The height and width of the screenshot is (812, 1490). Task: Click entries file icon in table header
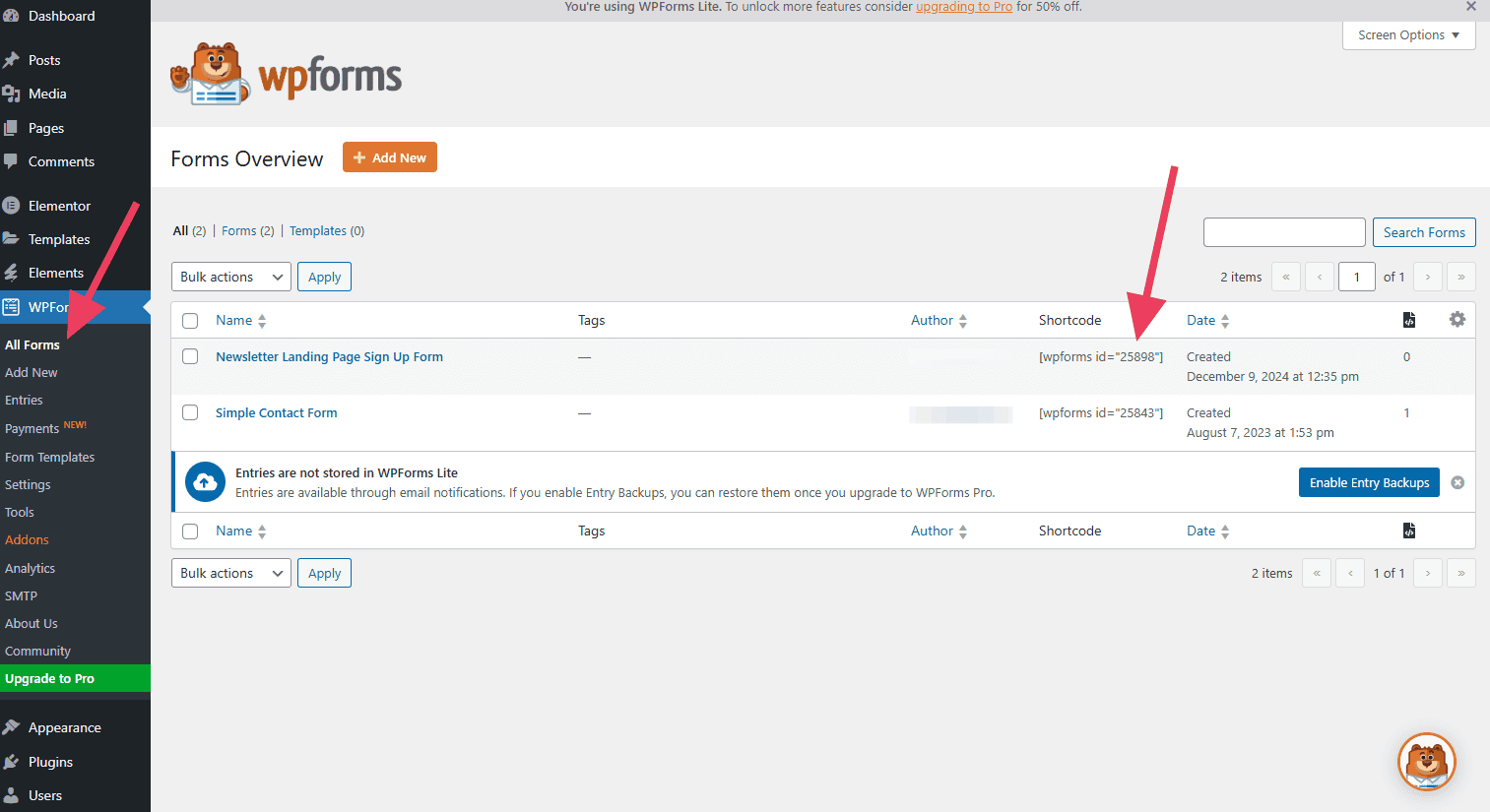(x=1409, y=320)
